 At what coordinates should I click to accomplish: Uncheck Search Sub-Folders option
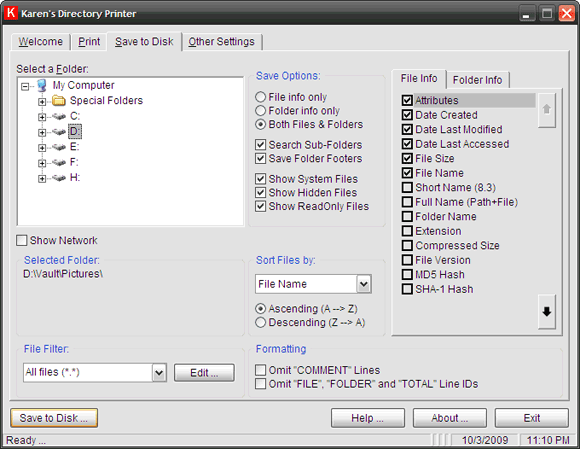(x=260, y=145)
